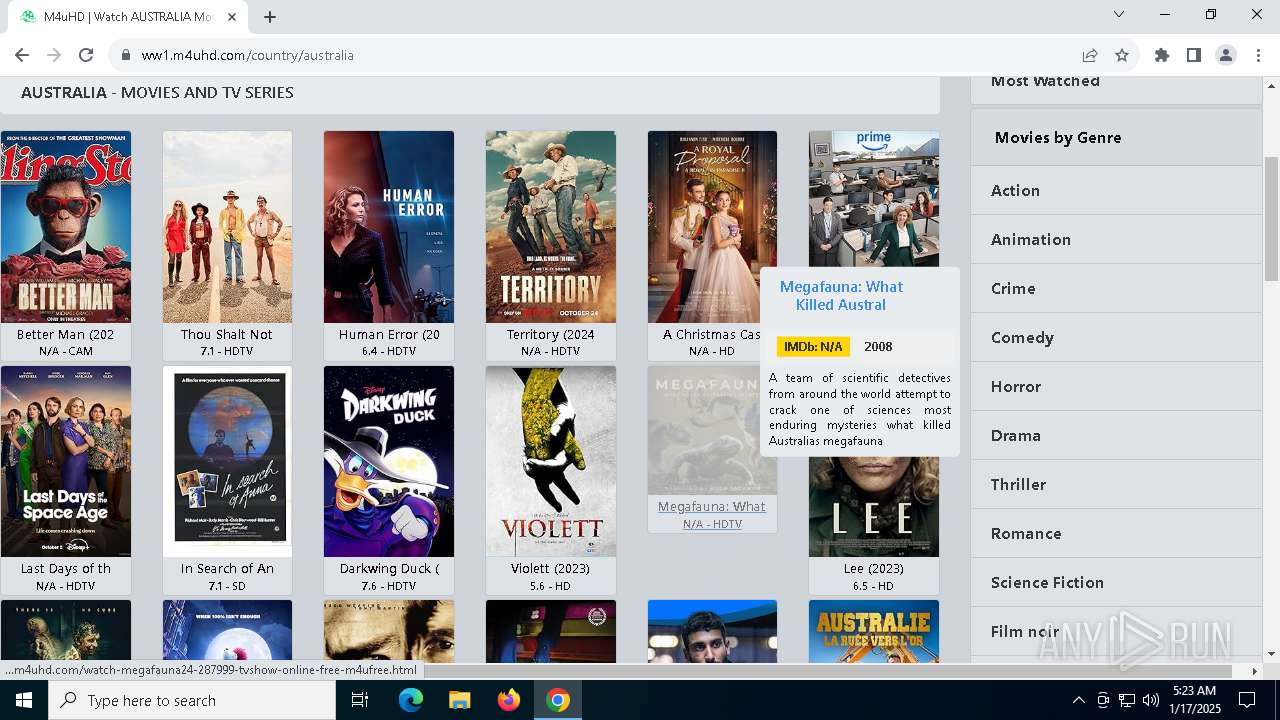Click the tooltip title 'Megafauna: What Killed Austral'
This screenshot has width=1280, height=720.
841,296
